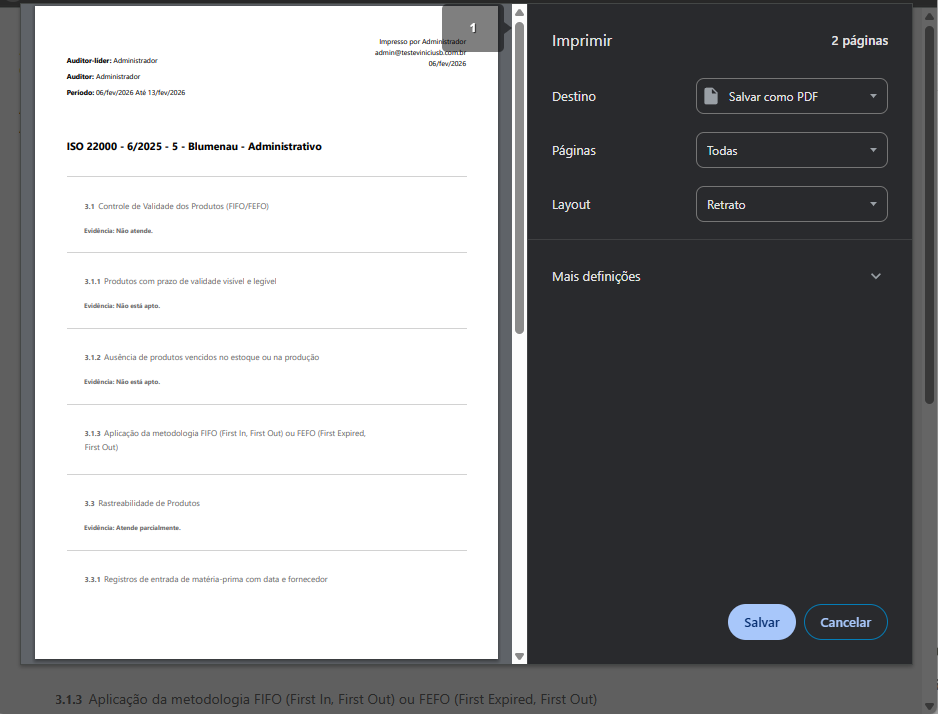Click the preview scrollbar up arrow

pyautogui.click(x=519, y=12)
